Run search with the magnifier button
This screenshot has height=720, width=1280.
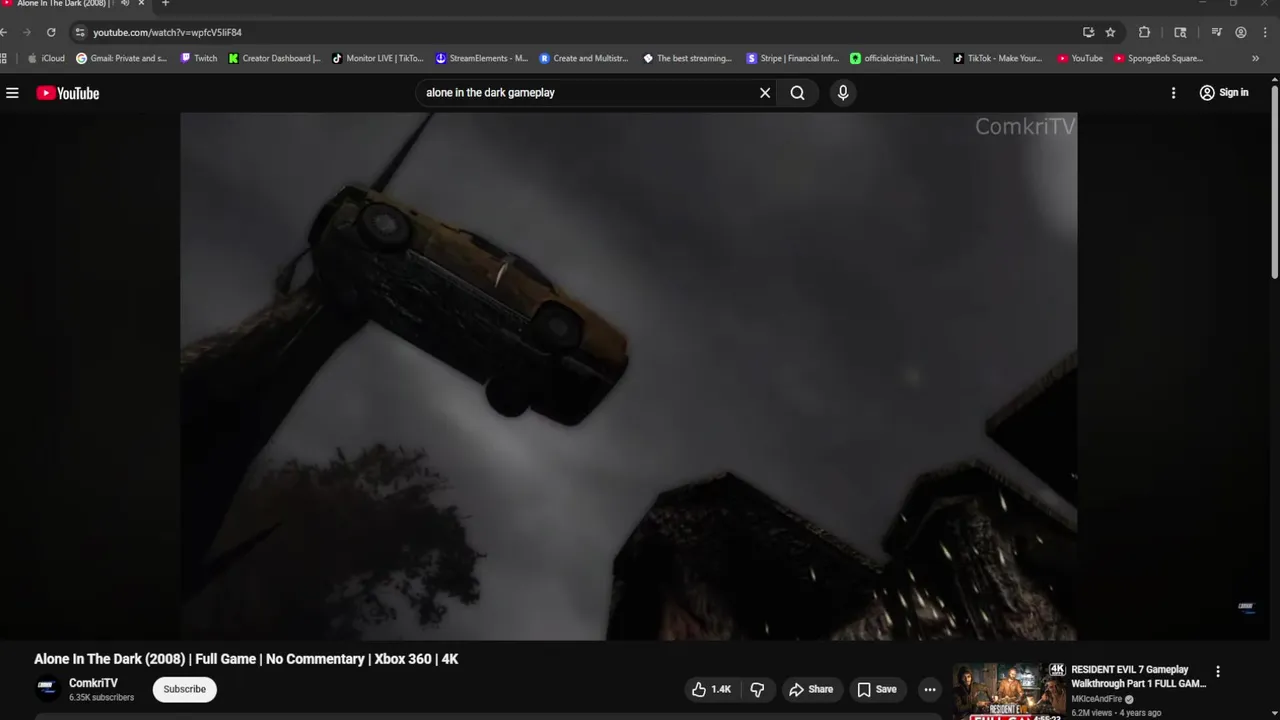pos(797,93)
